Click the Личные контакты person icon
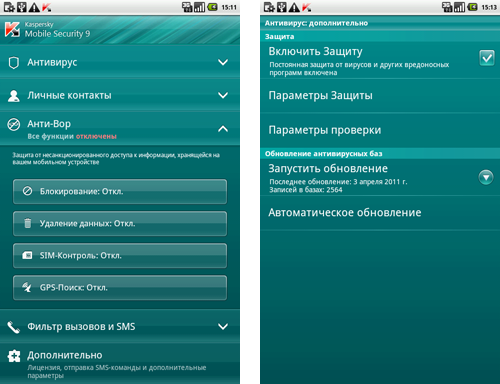The height and width of the screenshot is (384, 500). pyautogui.click(x=14, y=96)
